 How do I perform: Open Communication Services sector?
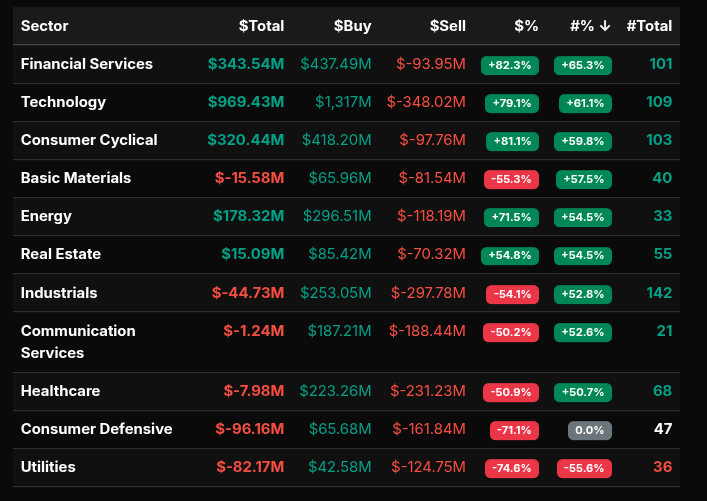click(78, 341)
